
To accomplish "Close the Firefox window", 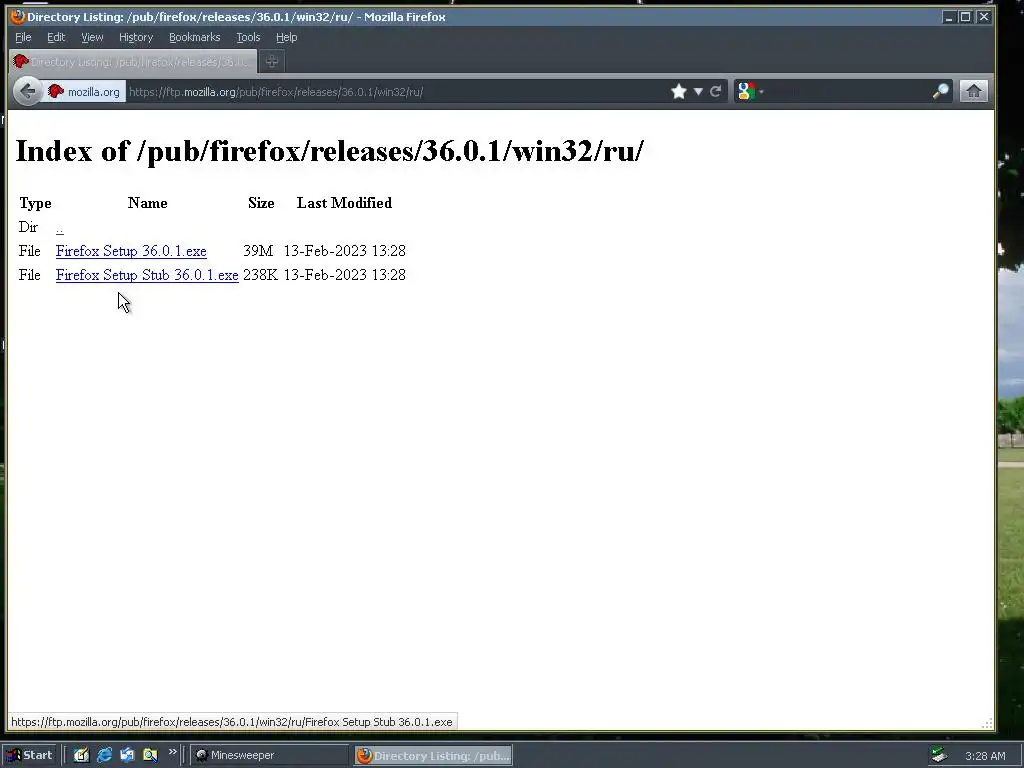I will pyautogui.click(x=983, y=17).
